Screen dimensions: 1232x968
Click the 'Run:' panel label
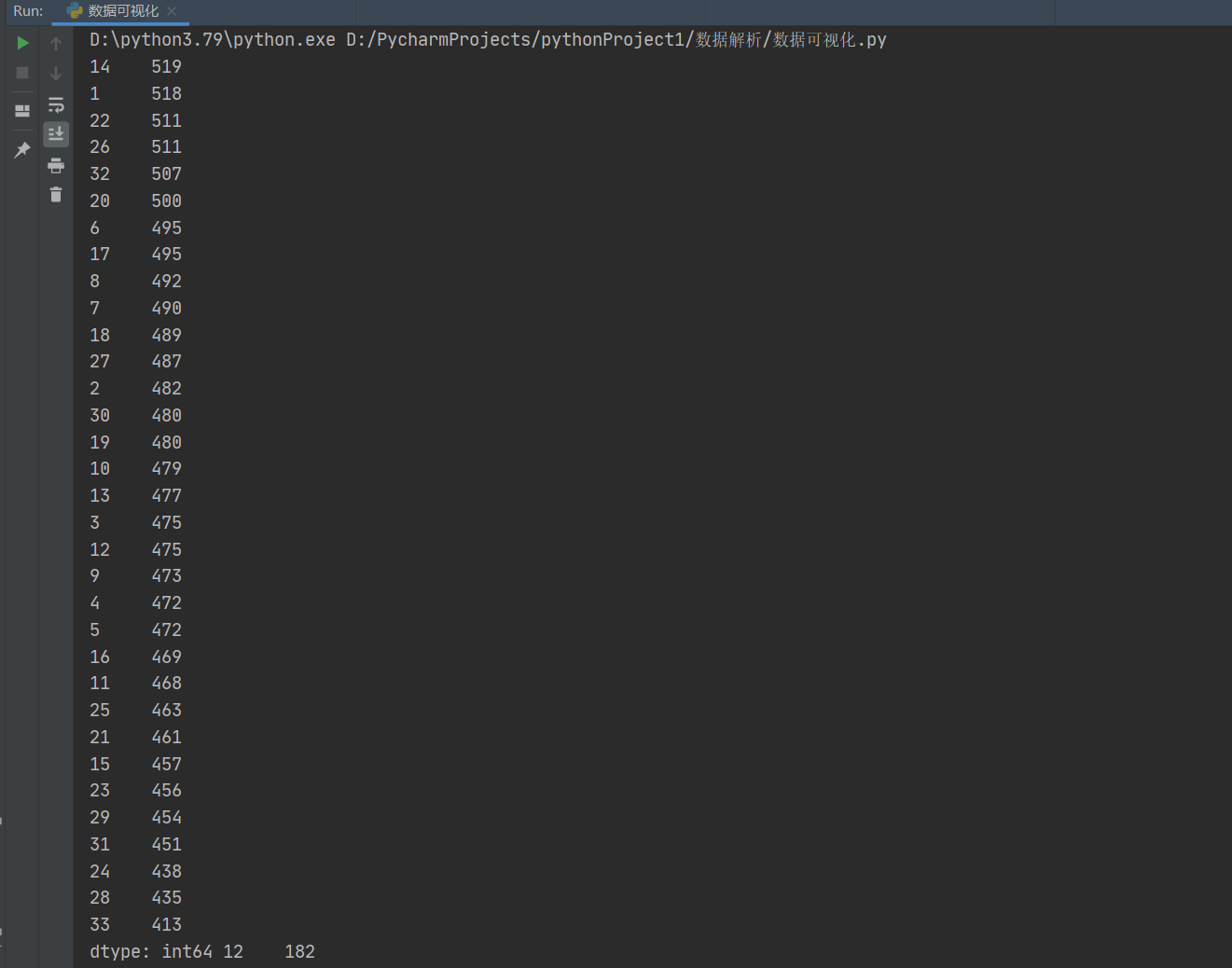(x=28, y=11)
